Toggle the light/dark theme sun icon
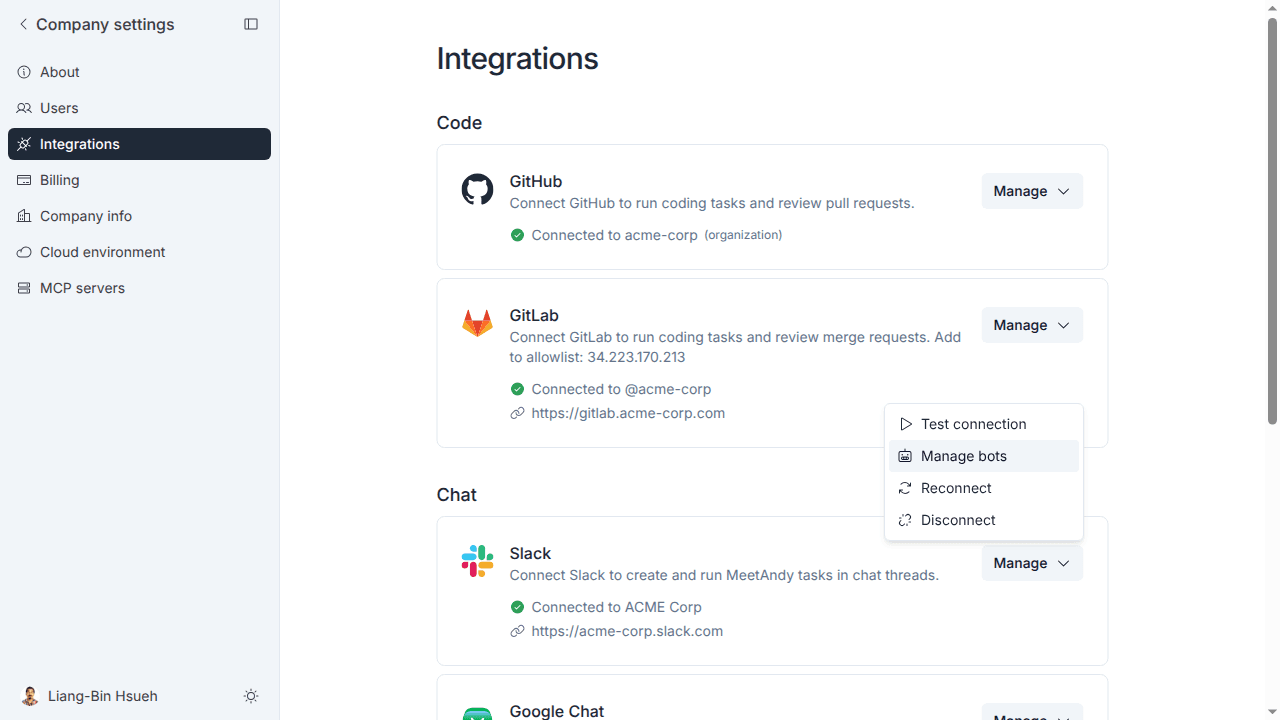Screen dimensions: 1280x720 [x=251, y=696]
